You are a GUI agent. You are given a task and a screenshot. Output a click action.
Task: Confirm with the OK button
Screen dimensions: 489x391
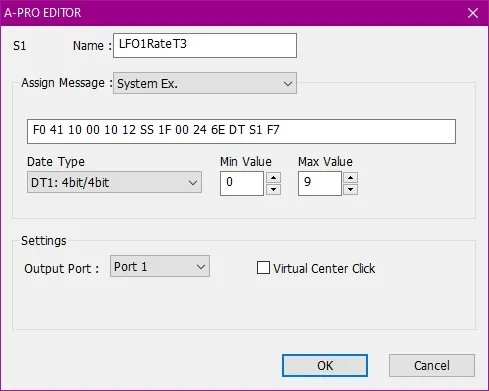[325, 366]
